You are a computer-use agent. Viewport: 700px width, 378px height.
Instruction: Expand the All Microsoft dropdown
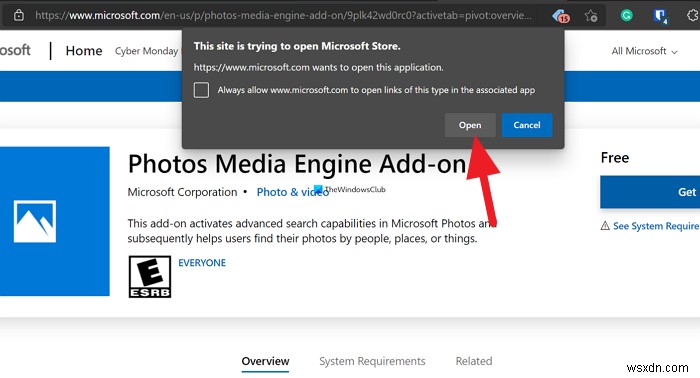coord(644,51)
